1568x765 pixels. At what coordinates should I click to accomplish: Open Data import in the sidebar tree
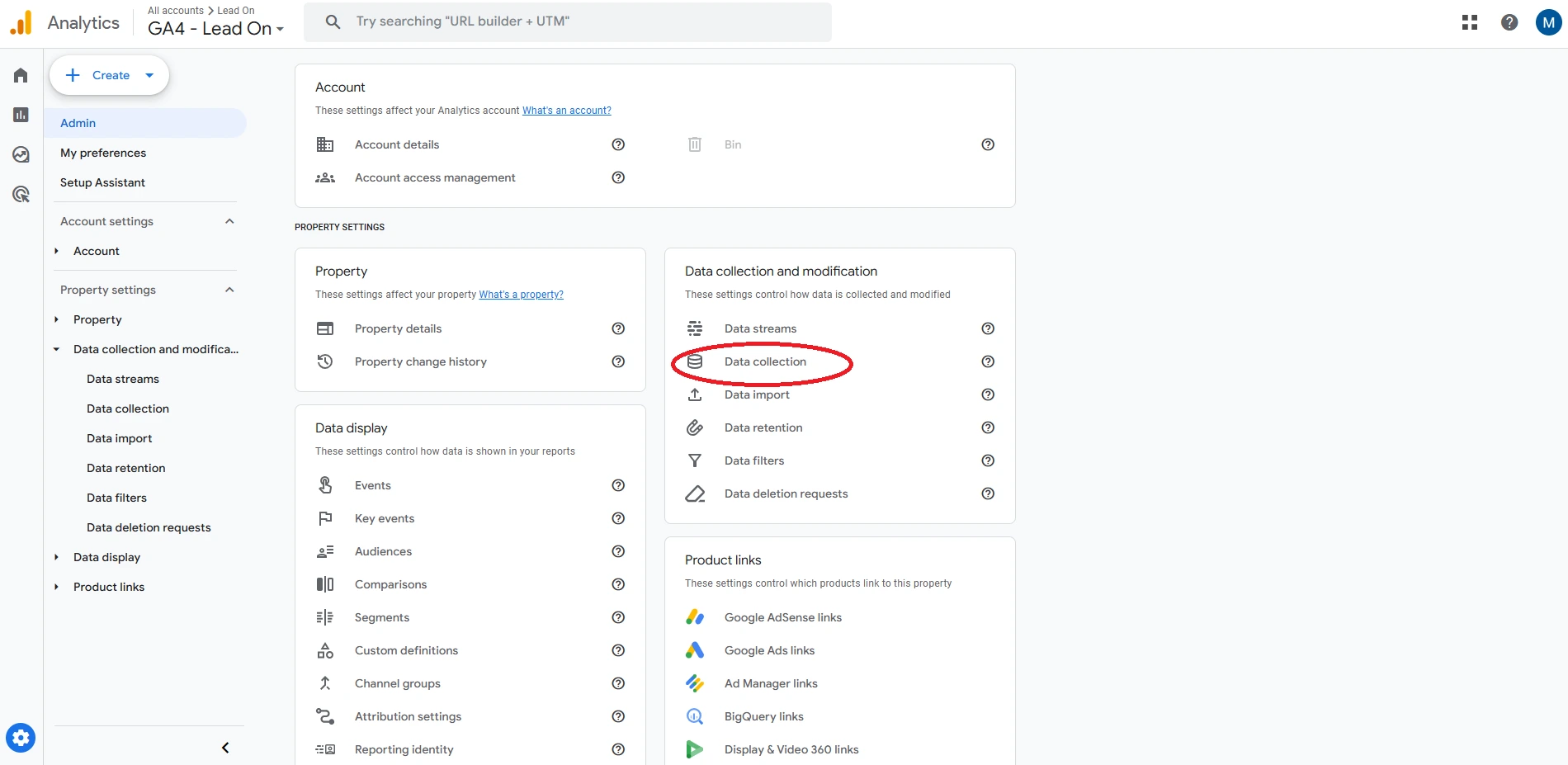click(120, 438)
